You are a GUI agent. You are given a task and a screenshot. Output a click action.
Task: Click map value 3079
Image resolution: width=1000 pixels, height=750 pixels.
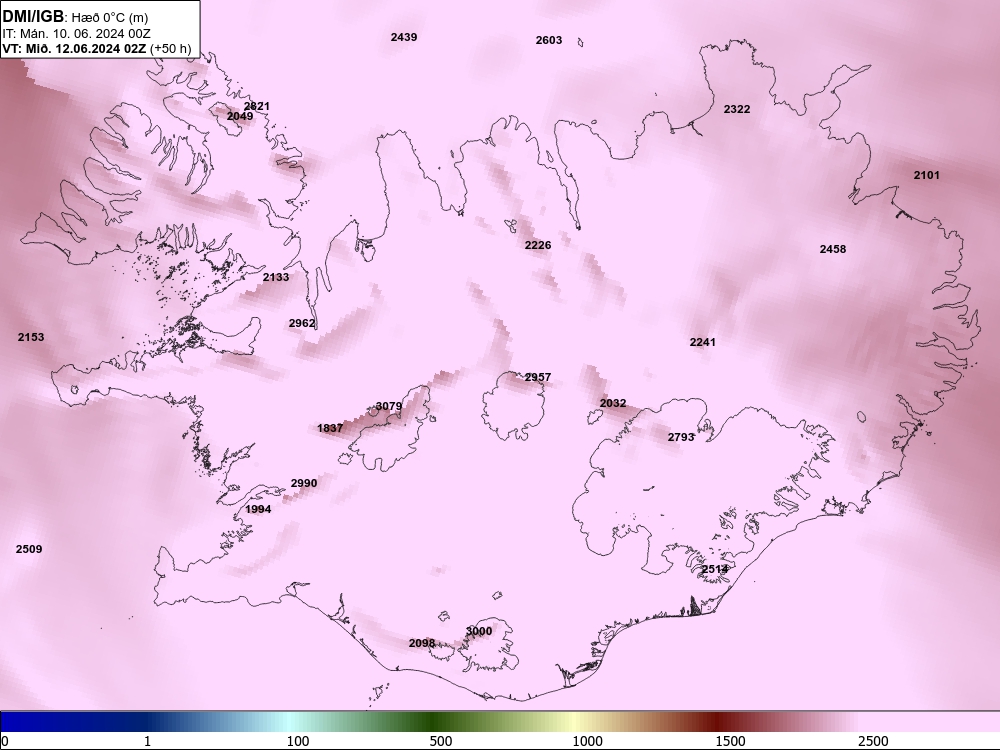coord(388,406)
